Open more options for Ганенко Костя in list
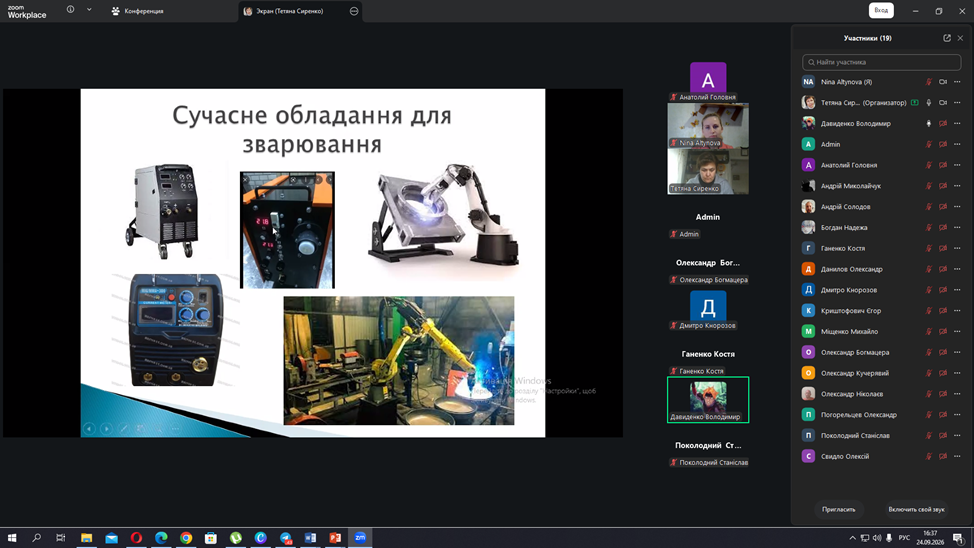Image resolution: width=974 pixels, height=548 pixels. (x=957, y=249)
